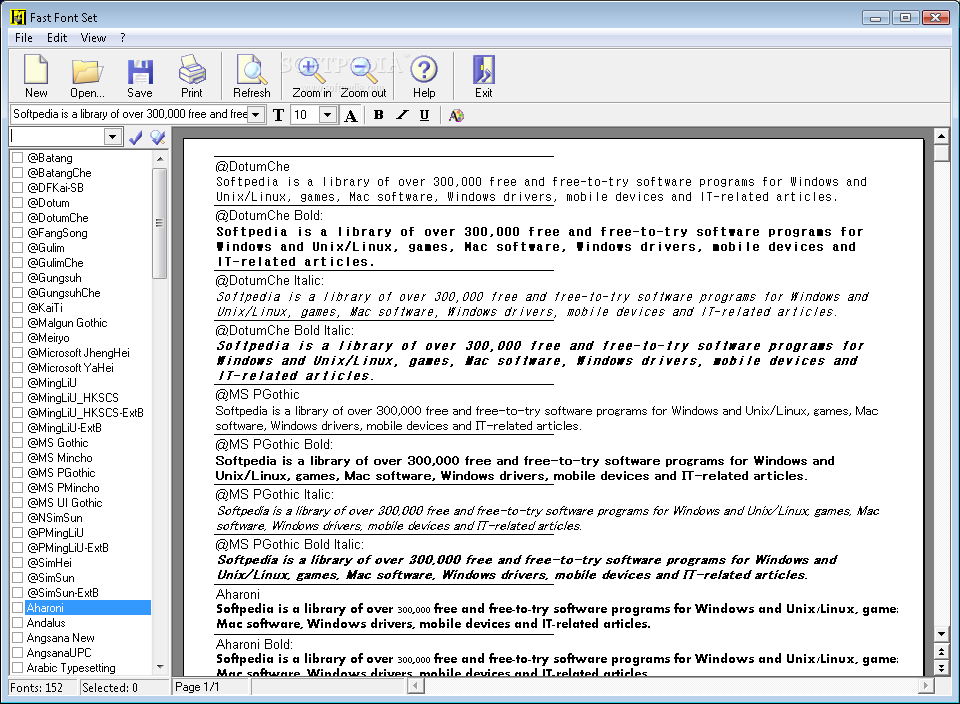This screenshot has height=704, width=960.
Task: Check the @MS PGothic checkbox
Action: coord(18,473)
